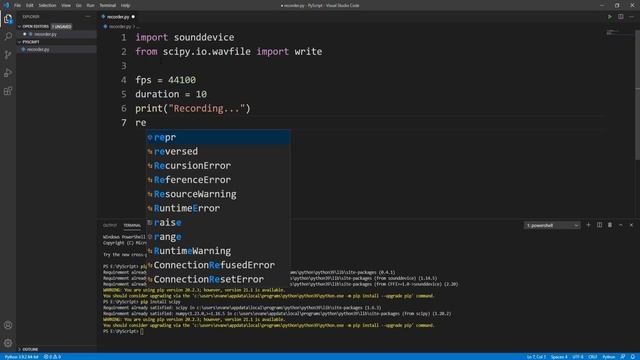The height and width of the screenshot is (360, 640).
Task: Choose 'repr' autocomplete suggestion
Action: pos(218,137)
